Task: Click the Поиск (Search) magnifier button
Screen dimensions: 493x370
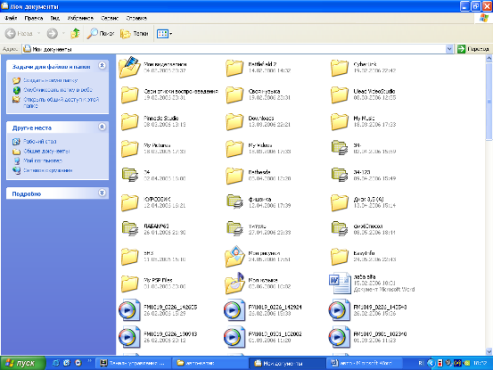Action: click(100, 33)
